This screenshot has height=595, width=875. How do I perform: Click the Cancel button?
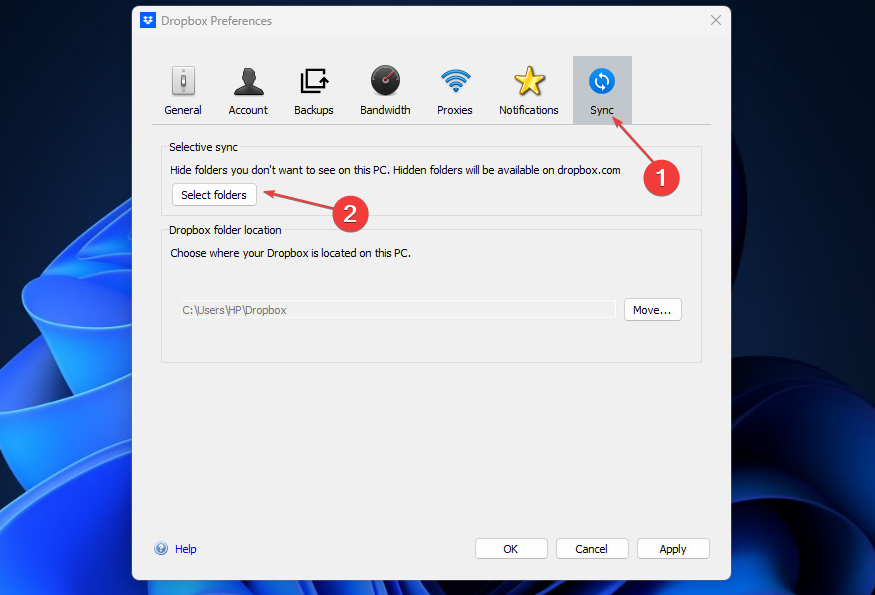pos(592,549)
